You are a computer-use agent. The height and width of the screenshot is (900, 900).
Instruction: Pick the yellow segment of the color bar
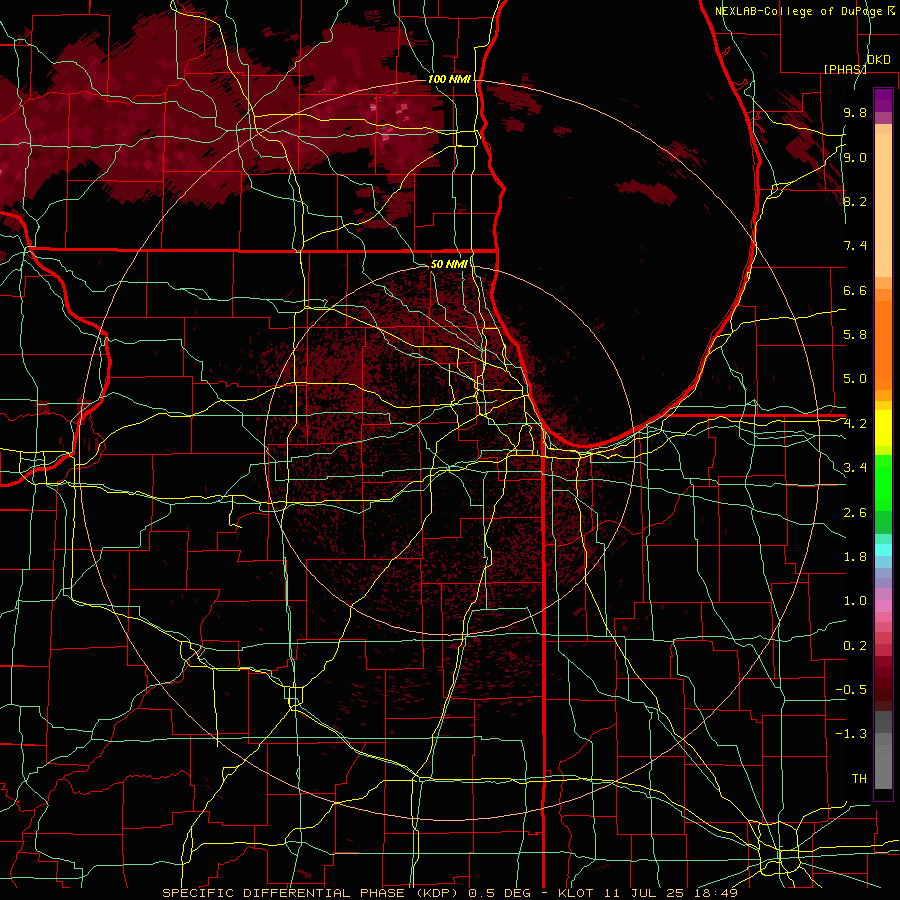[883, 428]
